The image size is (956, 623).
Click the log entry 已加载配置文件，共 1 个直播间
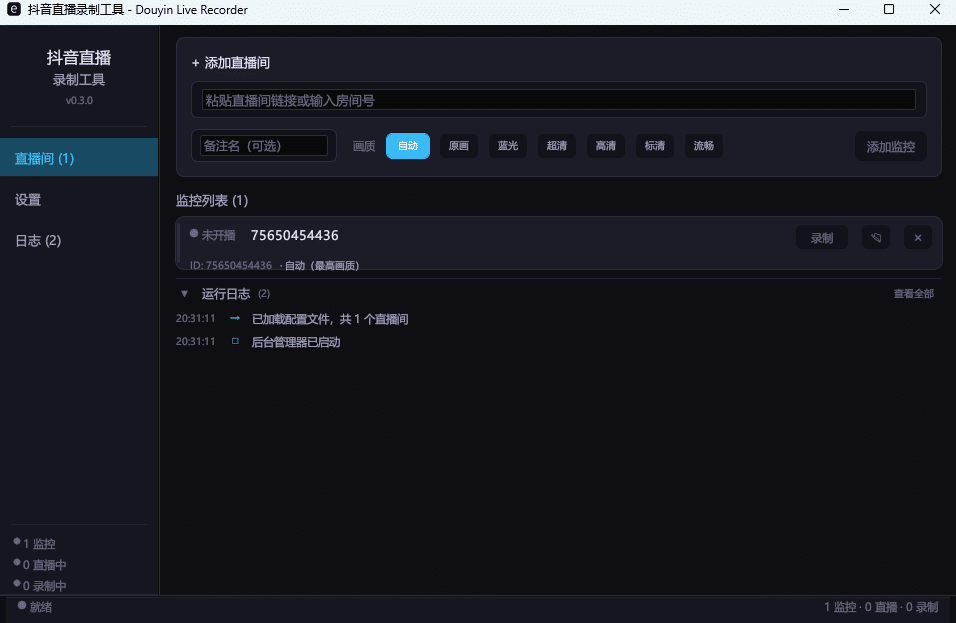[x=330, y=319]
